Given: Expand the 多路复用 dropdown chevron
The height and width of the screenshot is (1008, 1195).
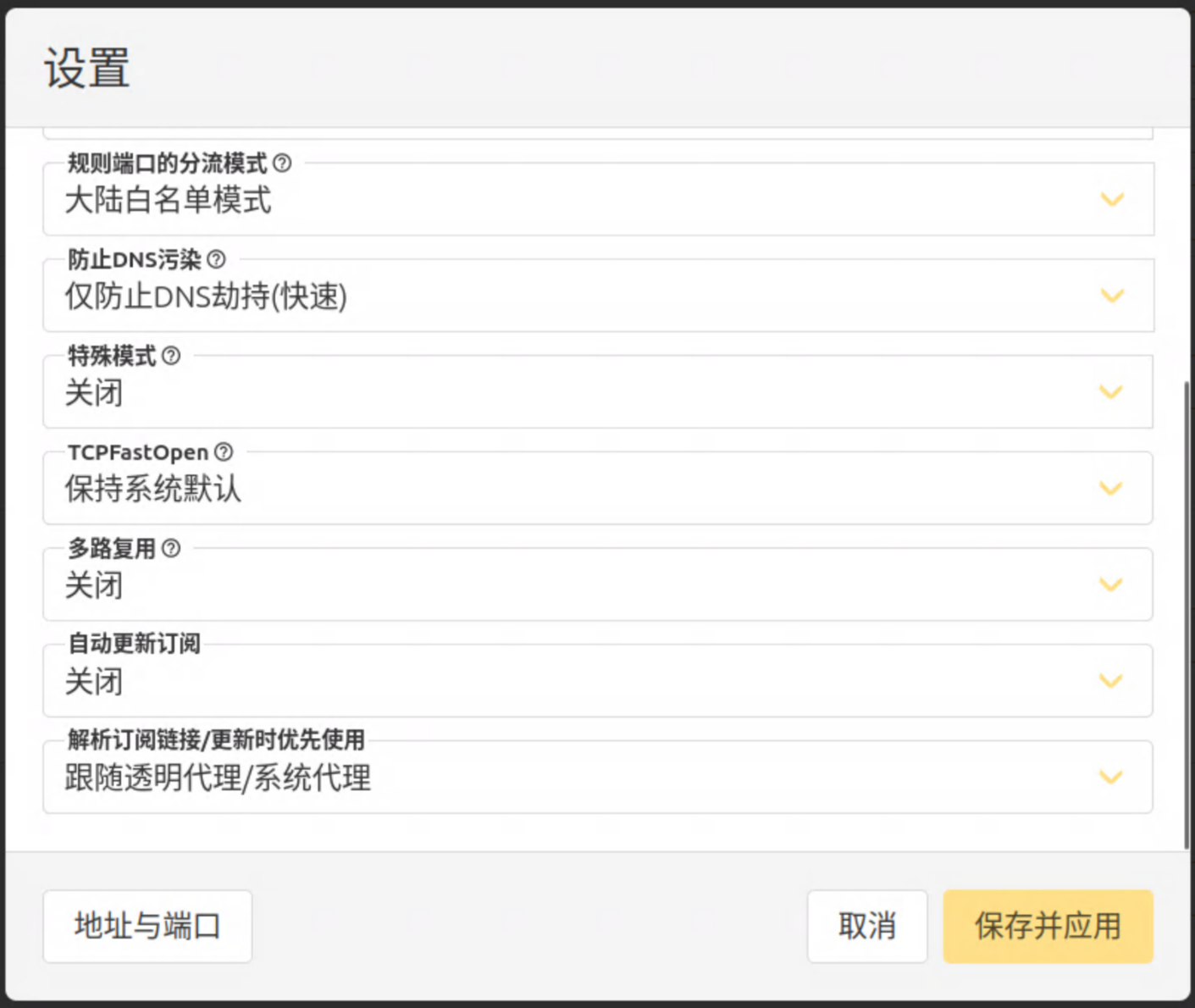Looking at the screenshot, I should tap(1111, 584).
